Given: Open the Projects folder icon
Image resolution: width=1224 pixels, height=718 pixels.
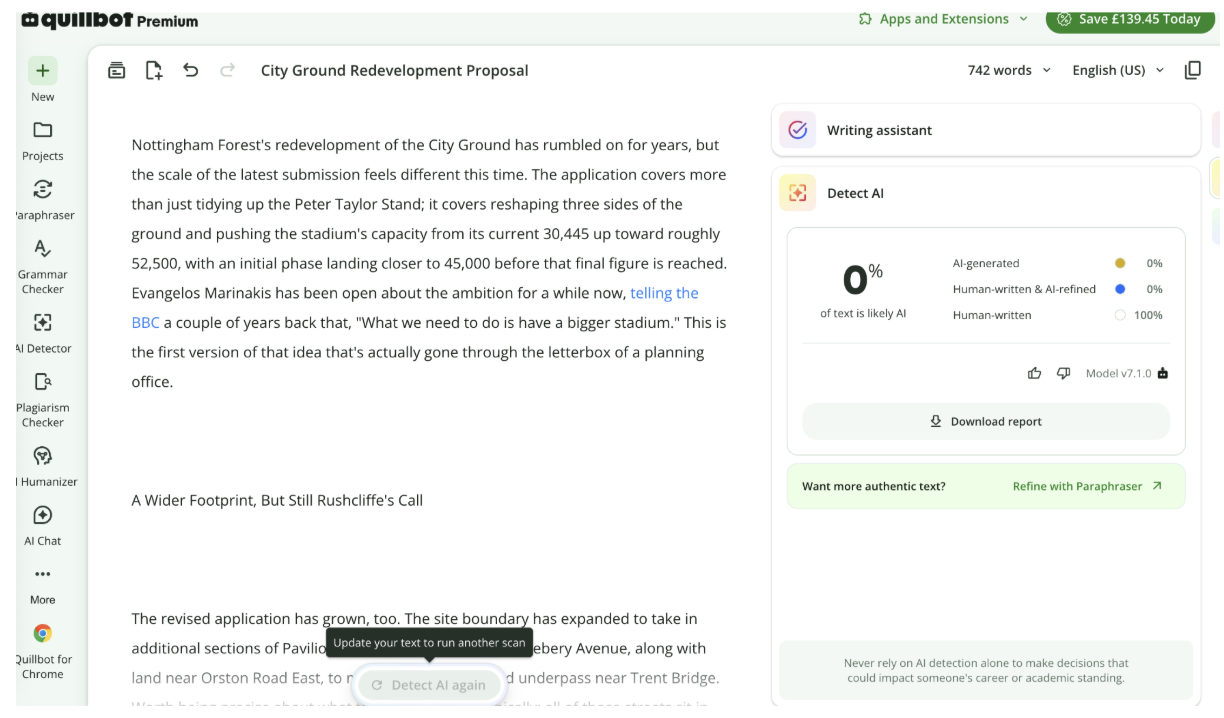Looking at the screenshot, I should point(42,130).
